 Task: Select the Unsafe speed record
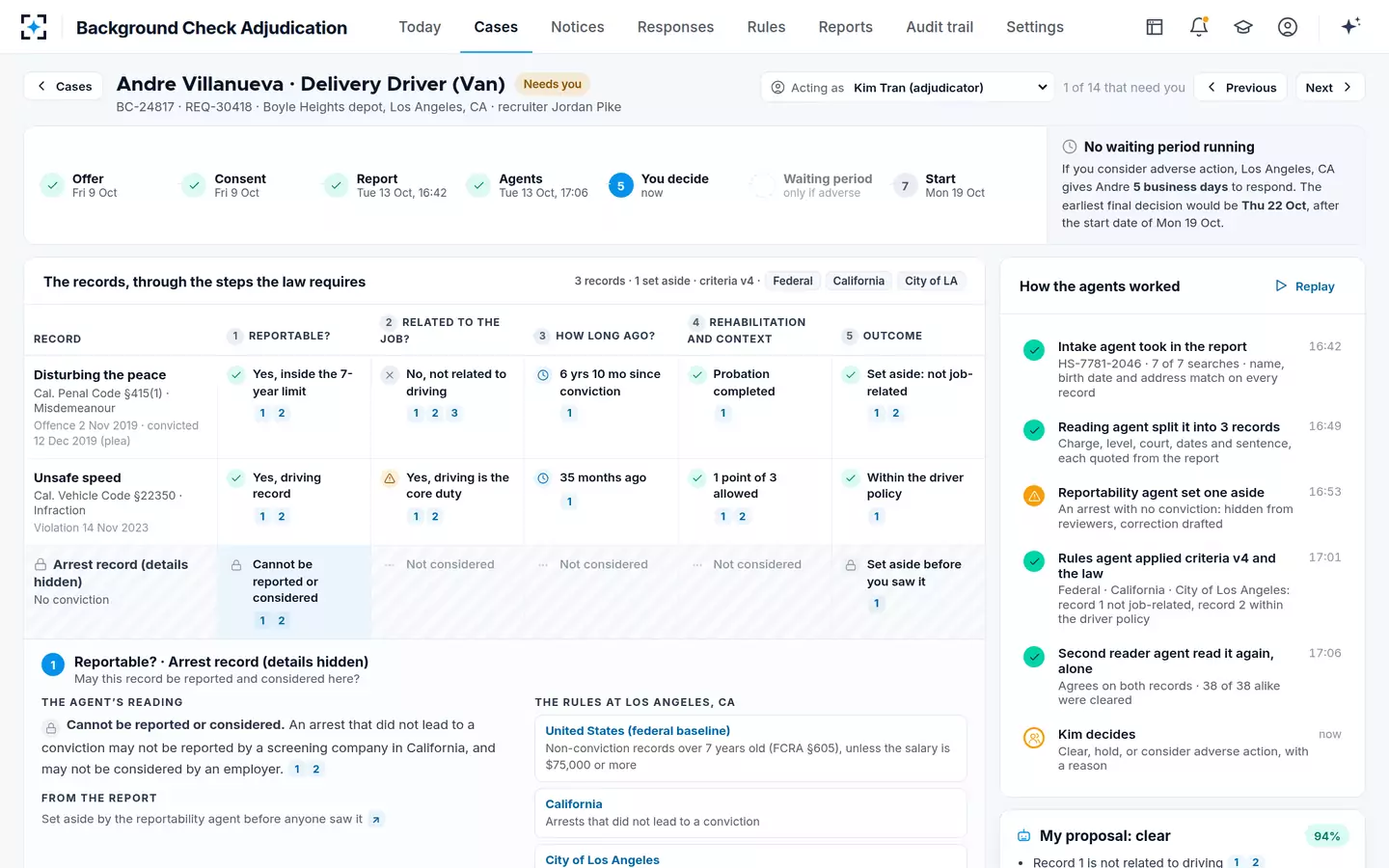coord(121,502)
